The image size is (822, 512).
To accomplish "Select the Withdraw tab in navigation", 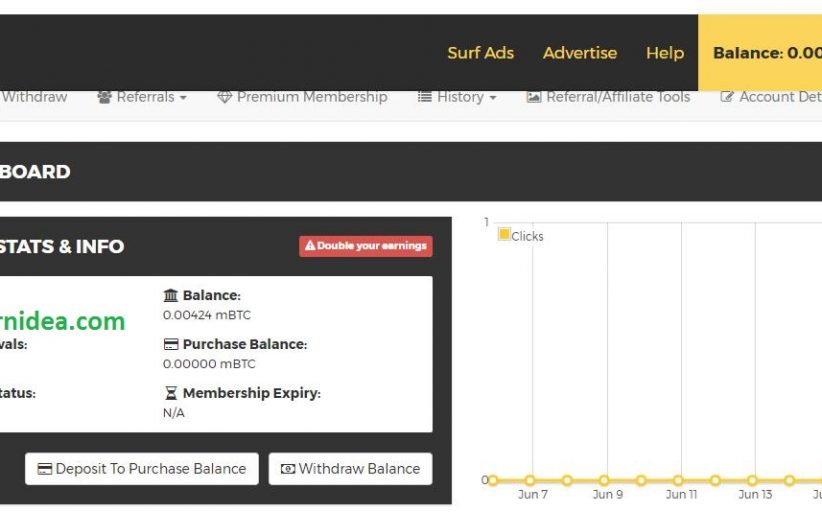I will click(x=34, y=97).
